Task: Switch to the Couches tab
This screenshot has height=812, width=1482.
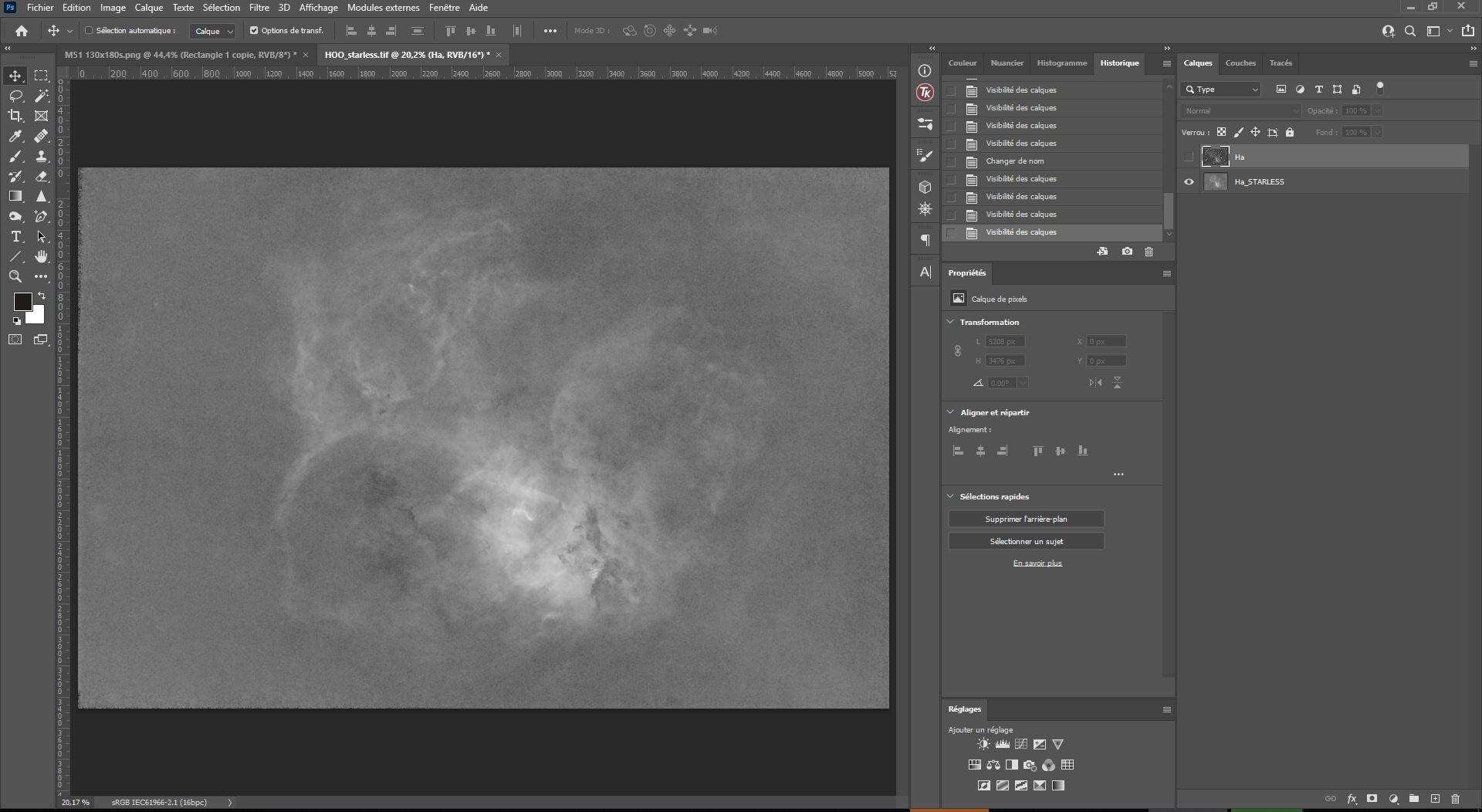Action: [1240, 63]
